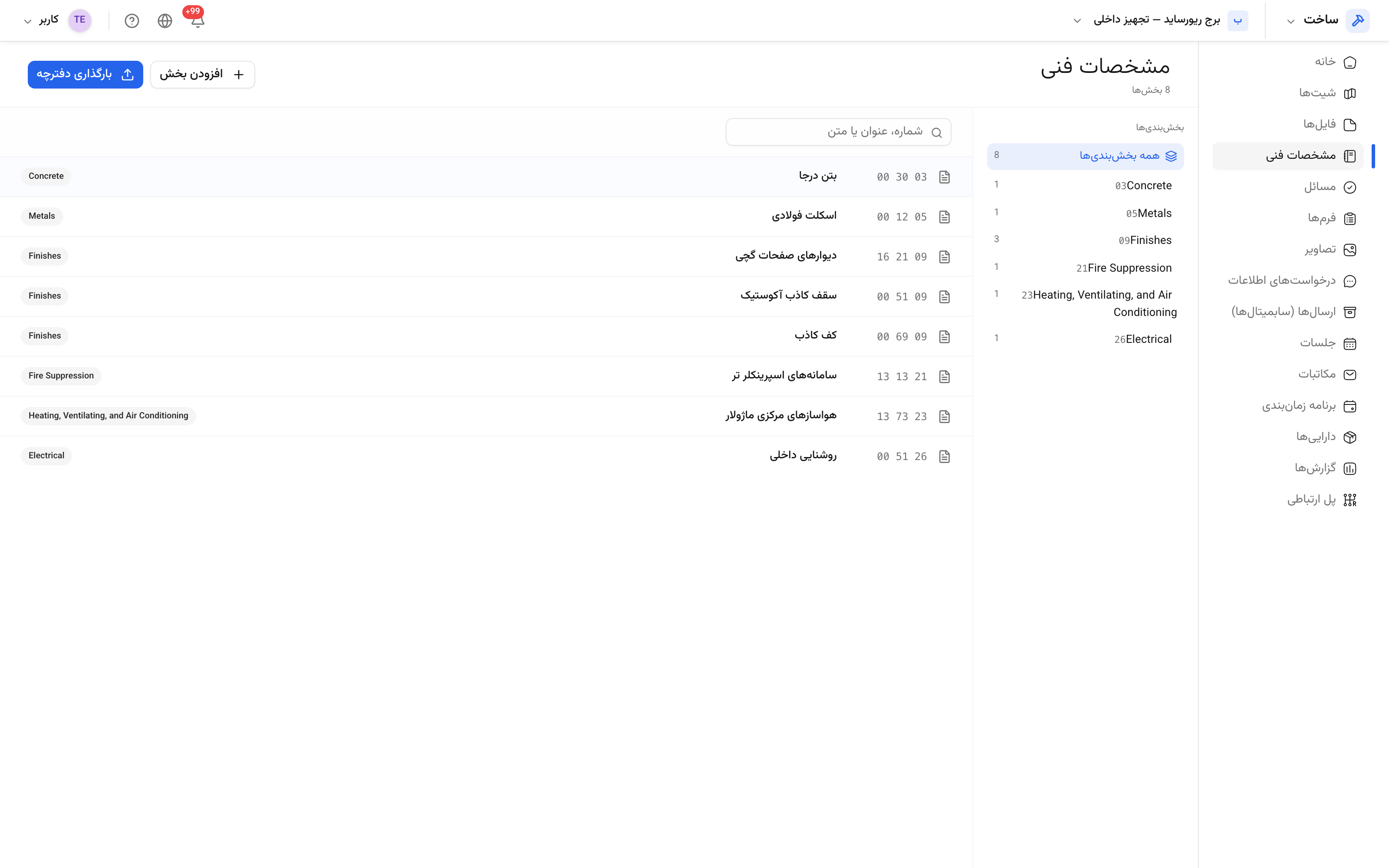Focus the شماره، عنوان یا متن search field
The image size is (1389, 868).
coord(838,132)
